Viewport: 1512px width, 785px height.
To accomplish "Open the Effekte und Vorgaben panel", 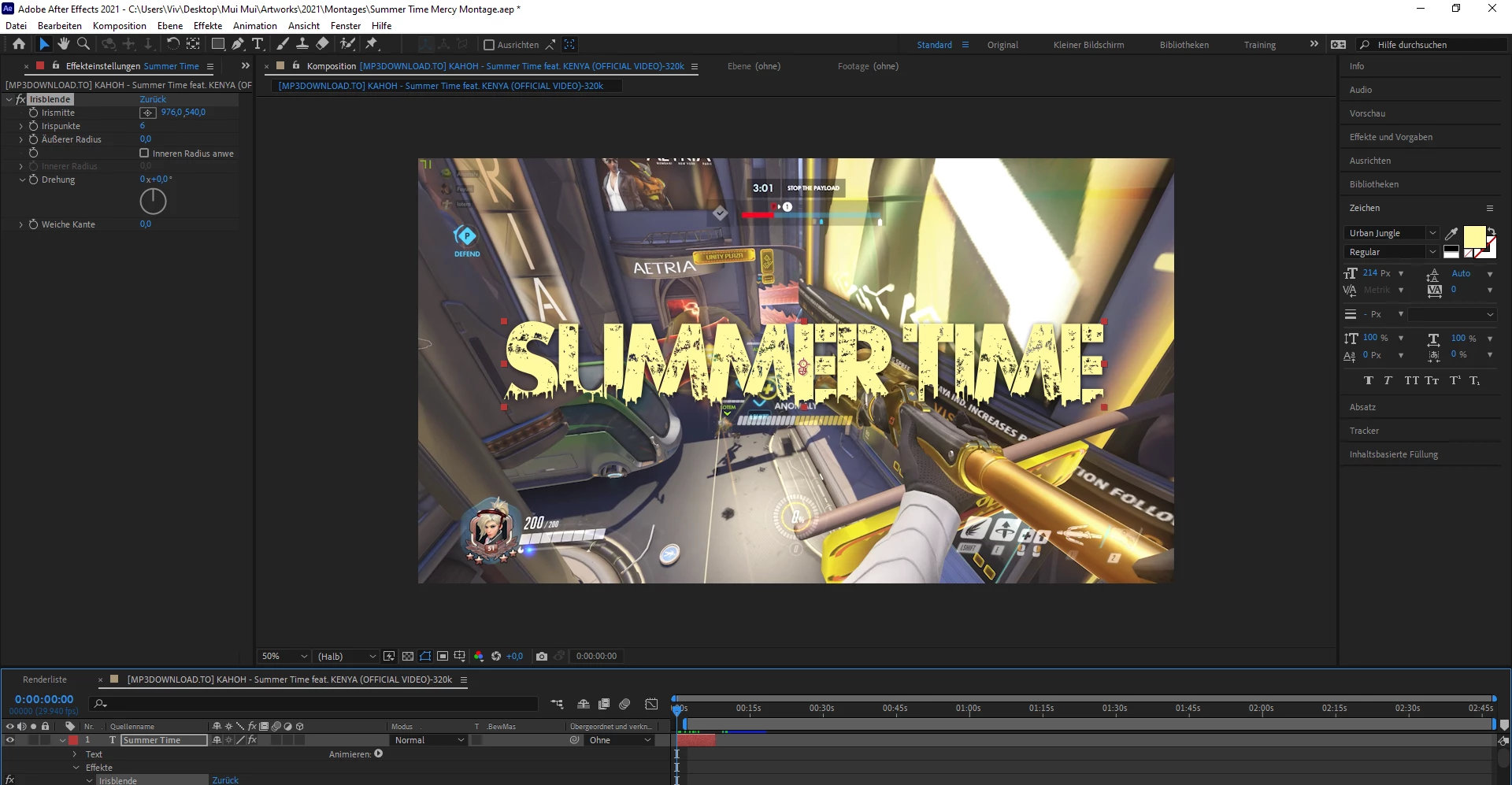I will [x=1391, y=137].
